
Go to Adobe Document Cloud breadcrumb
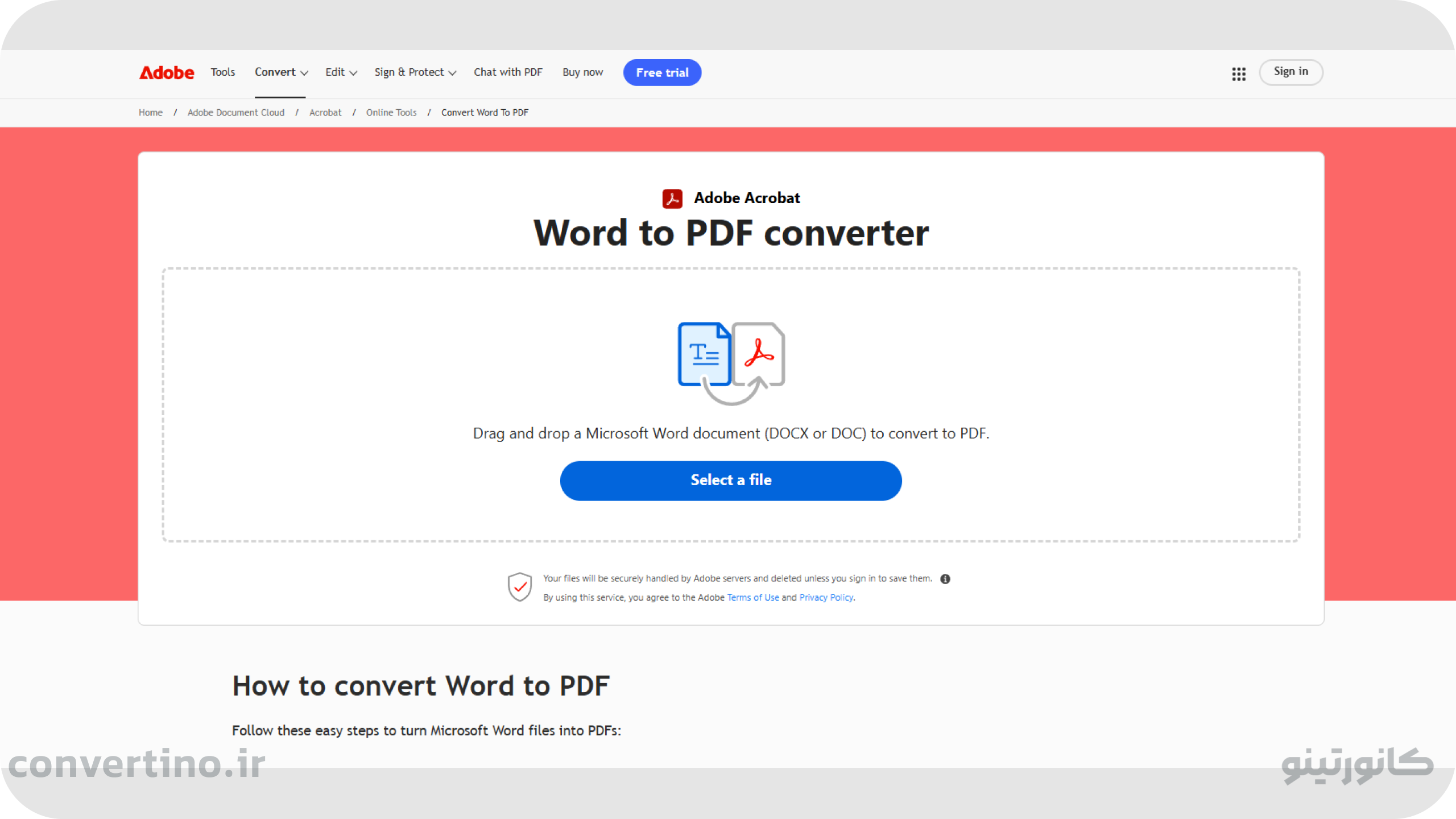click(x=235, y=113)
